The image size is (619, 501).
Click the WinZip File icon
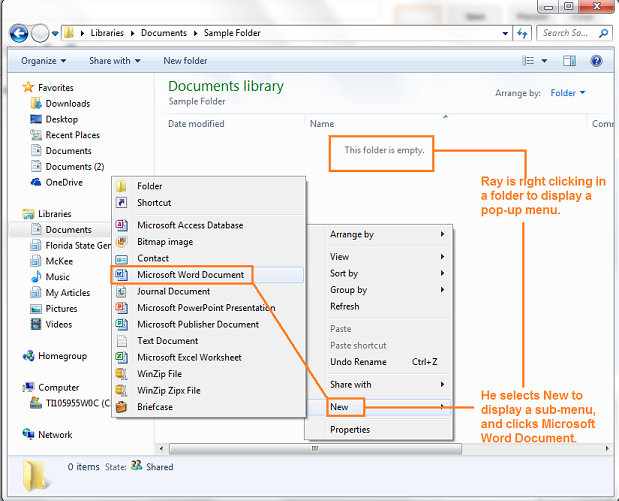coord(121,374)
